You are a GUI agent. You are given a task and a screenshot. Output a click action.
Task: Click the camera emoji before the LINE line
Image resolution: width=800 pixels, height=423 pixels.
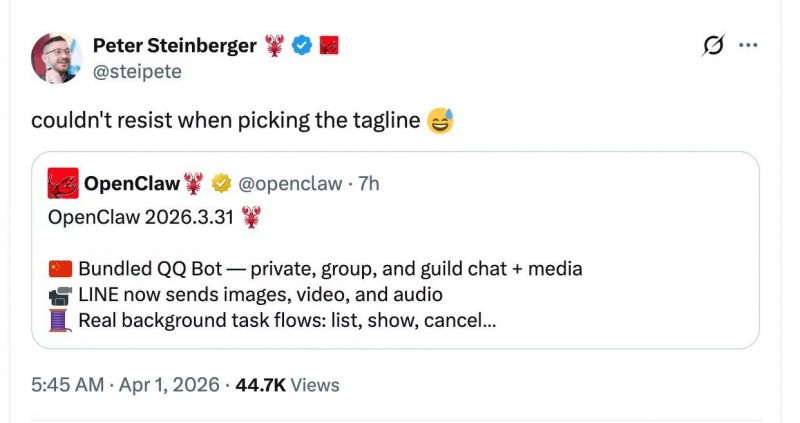[x=60, y=295]
